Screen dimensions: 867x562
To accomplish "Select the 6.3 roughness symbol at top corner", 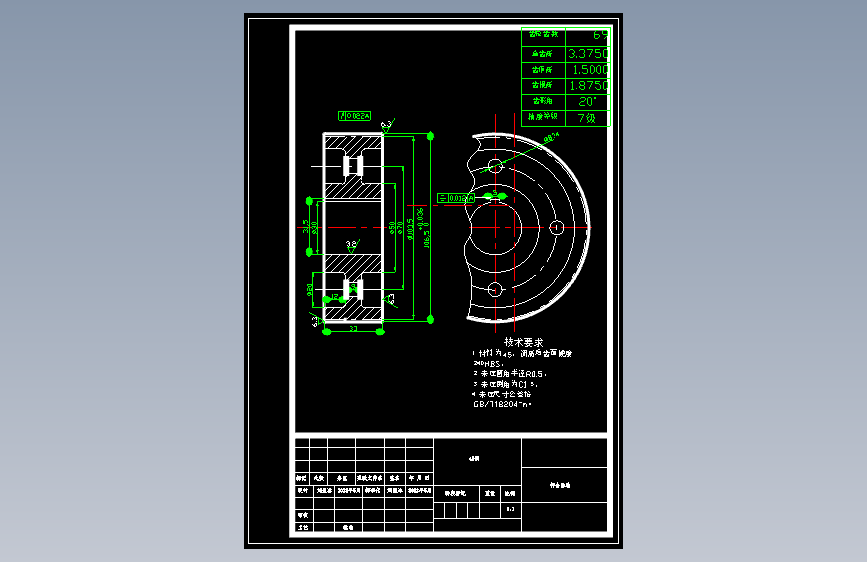I will pos(388,126).
